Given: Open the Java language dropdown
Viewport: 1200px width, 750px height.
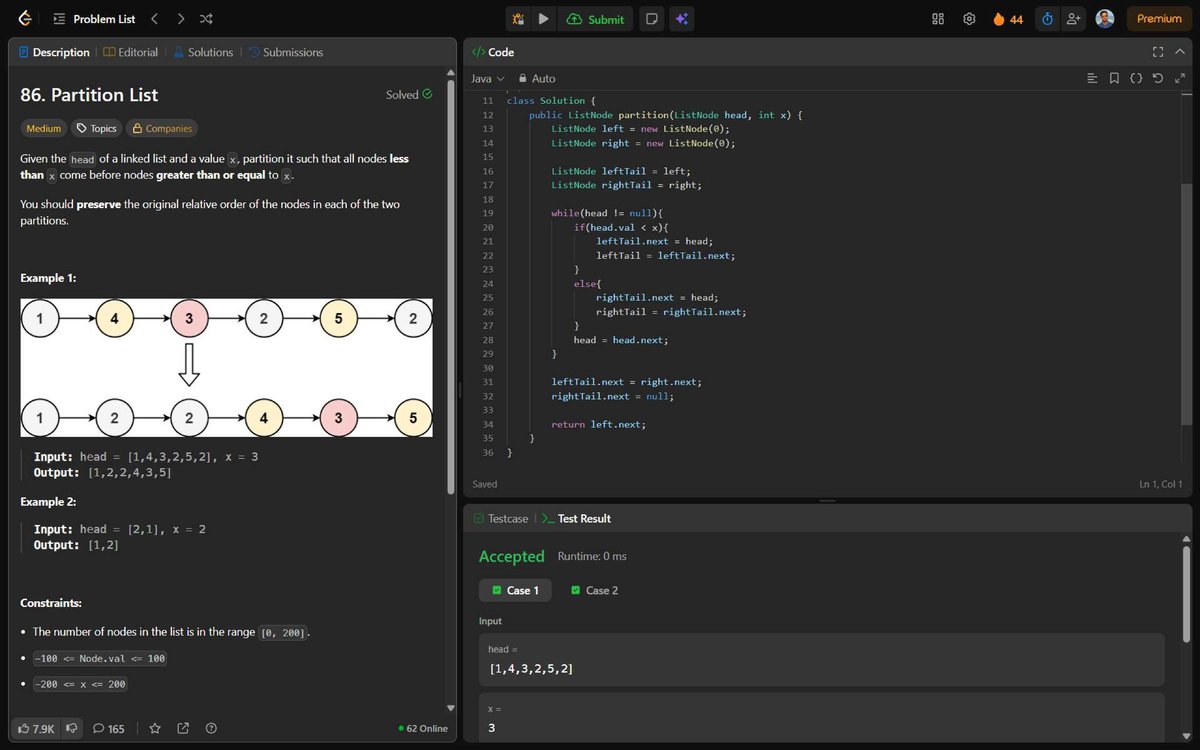Looking at the screenshot, I should click(x=487, y=79).
